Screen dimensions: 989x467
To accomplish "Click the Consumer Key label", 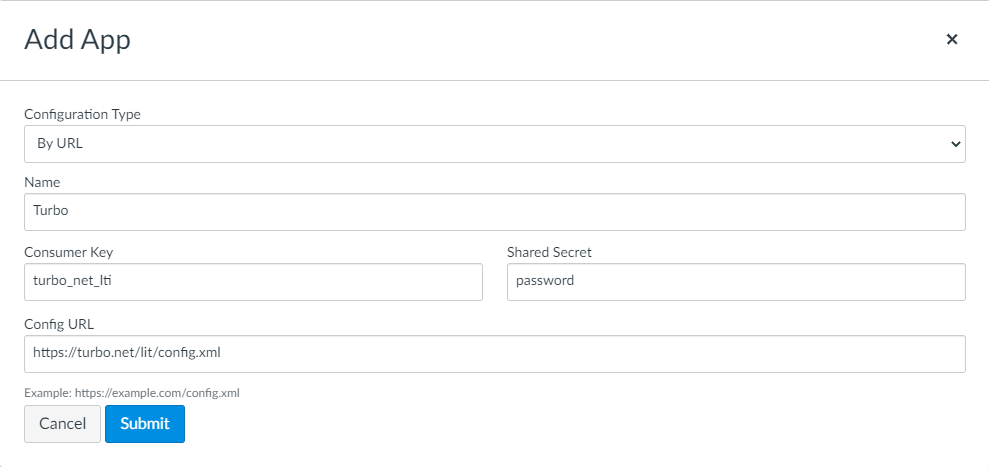I will (75, 252).
